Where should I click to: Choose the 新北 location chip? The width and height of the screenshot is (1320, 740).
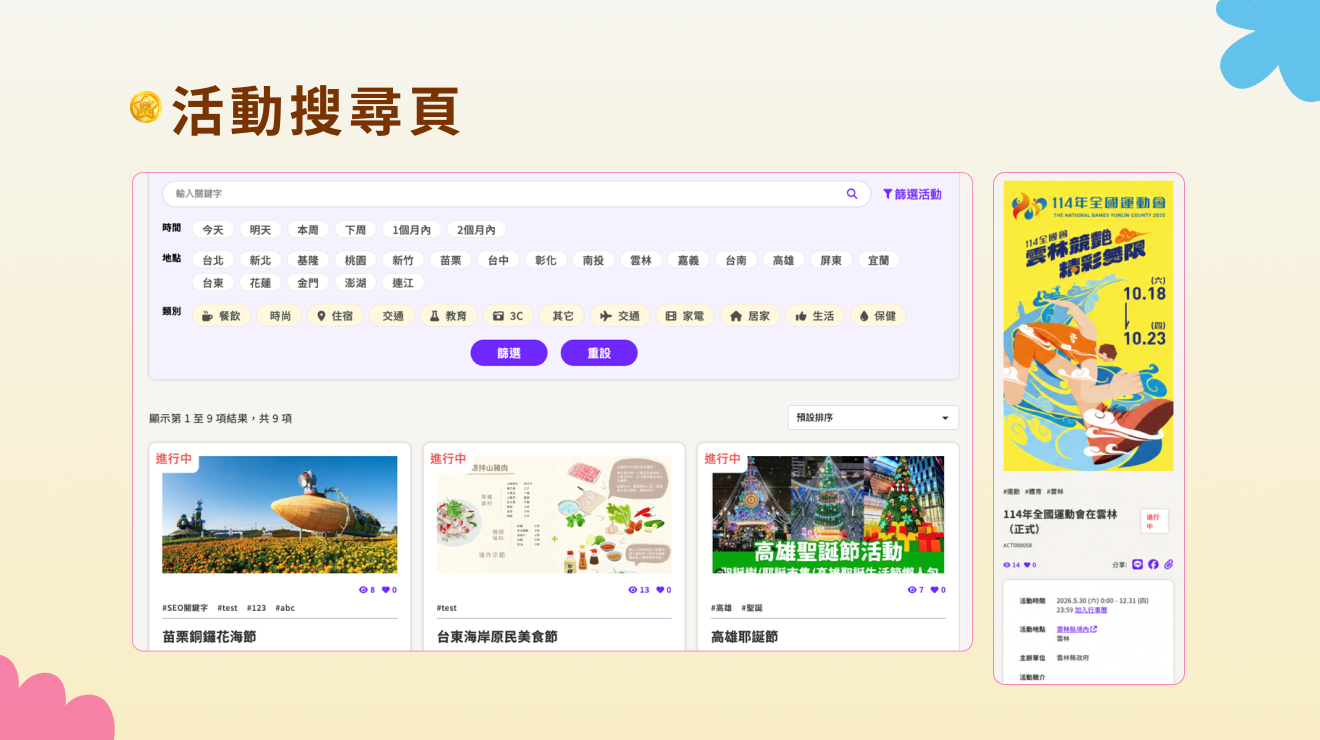point(260,260)
